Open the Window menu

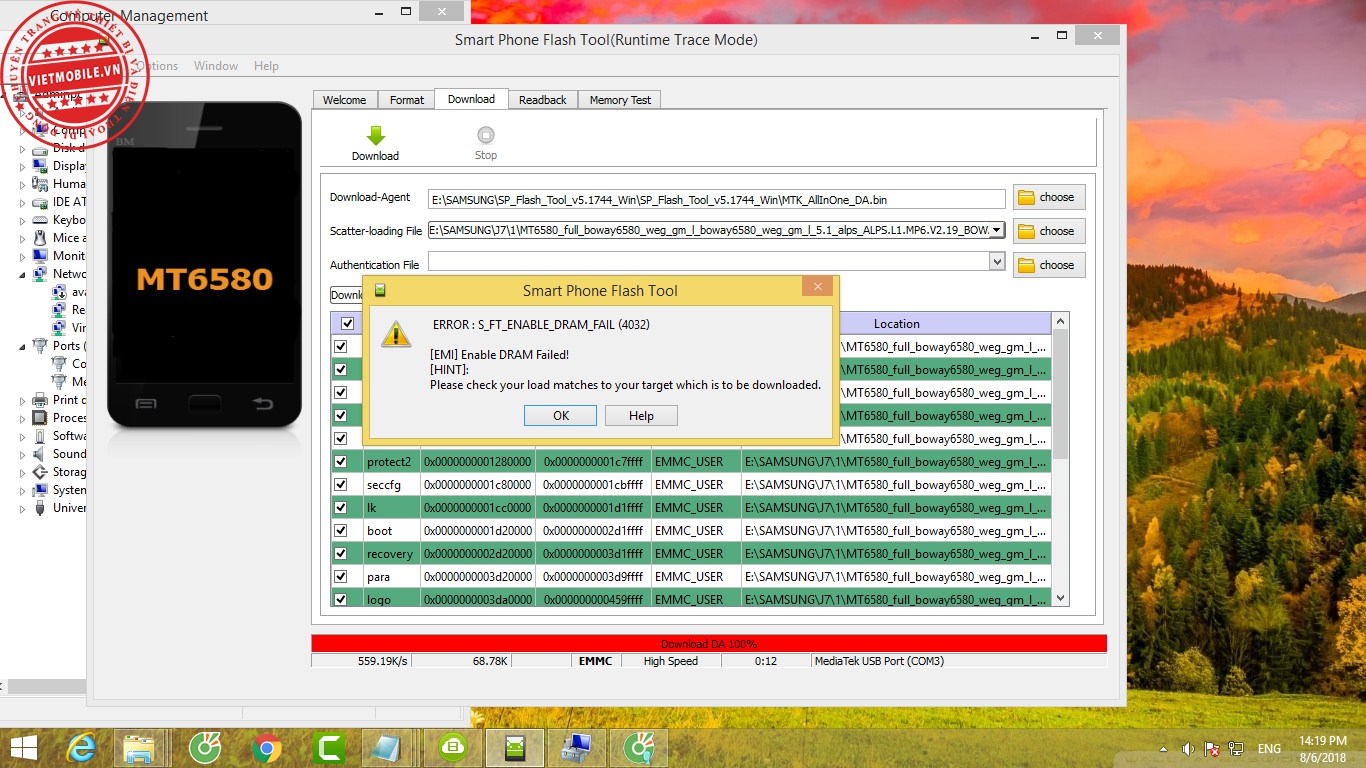[x=216, y=66]
